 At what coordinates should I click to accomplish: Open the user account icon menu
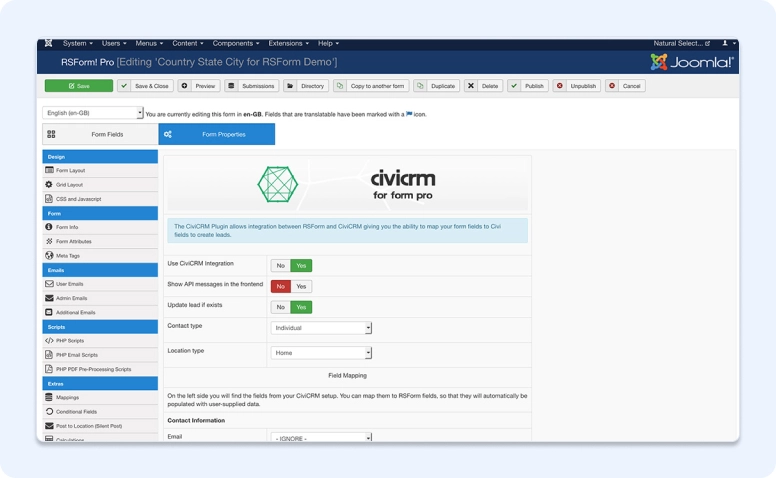(727, 44)
